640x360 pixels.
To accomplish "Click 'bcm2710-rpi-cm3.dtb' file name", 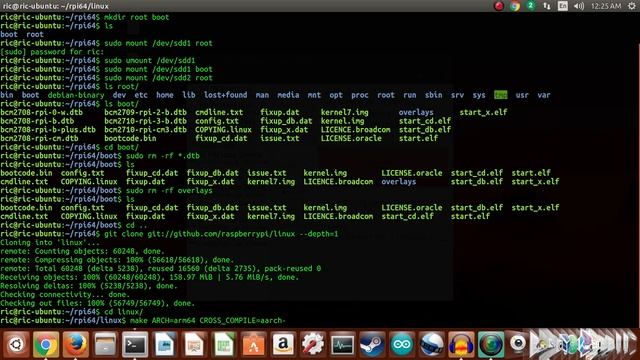I will tap(145, 130).
